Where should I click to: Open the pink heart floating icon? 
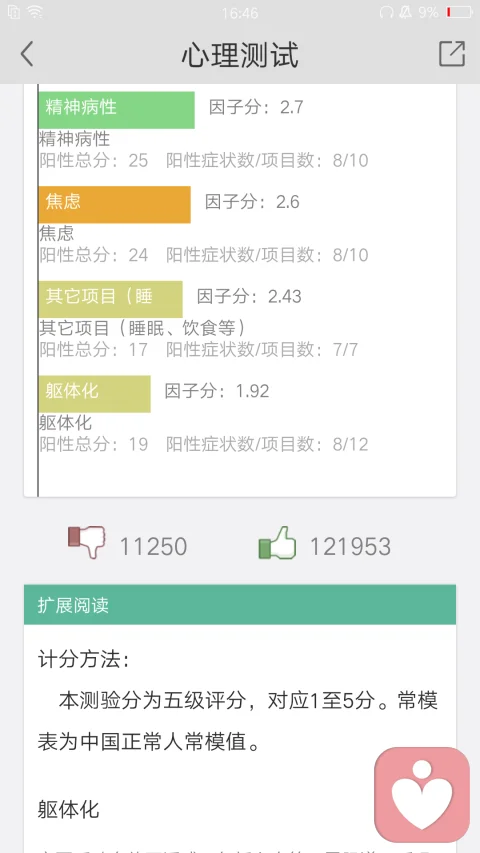click(422, 794)
